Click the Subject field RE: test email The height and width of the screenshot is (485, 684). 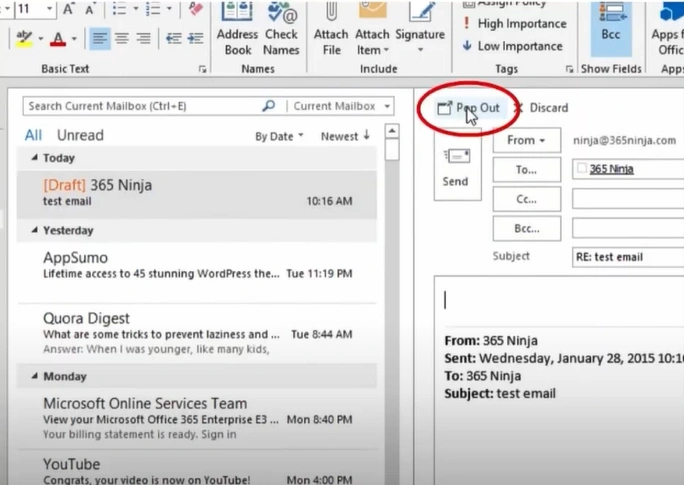[x=628, y=257]
